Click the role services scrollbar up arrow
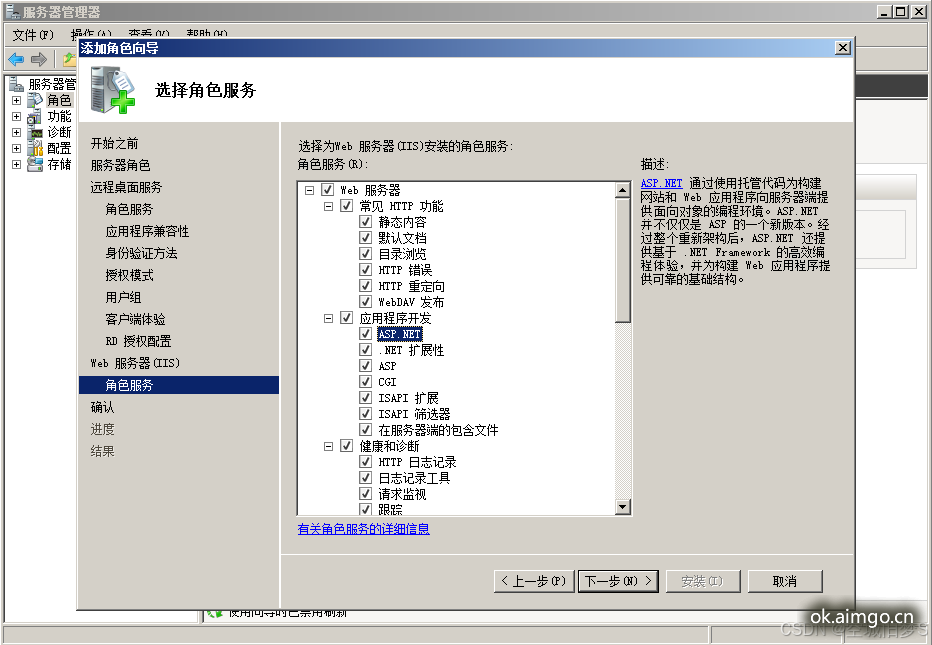Image resolution: width=932 pixels, height=645 pixels. point(622,190)
